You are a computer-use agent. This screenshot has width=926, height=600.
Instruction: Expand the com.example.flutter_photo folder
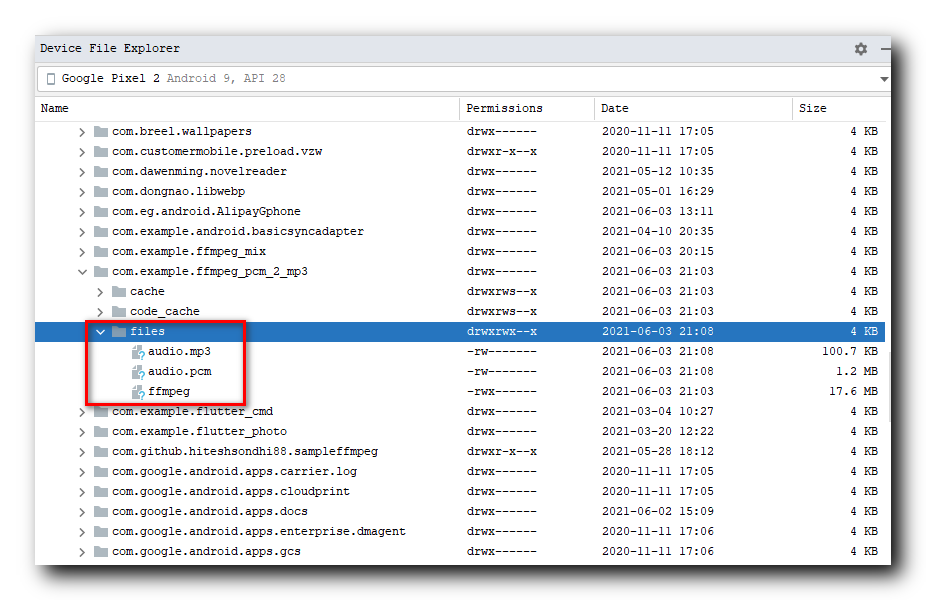(x=82, y=432)
